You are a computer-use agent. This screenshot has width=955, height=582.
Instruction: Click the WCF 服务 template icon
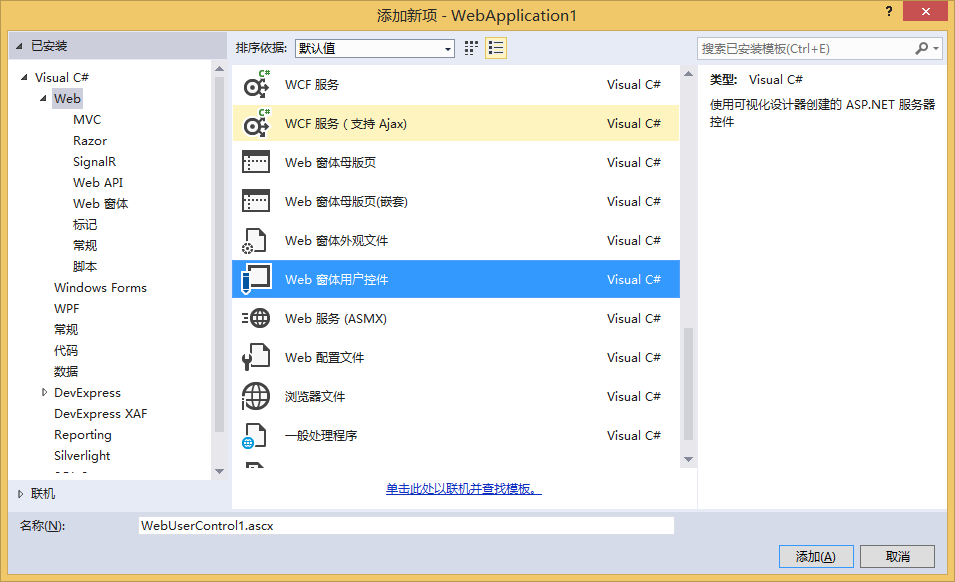point(256,85)
